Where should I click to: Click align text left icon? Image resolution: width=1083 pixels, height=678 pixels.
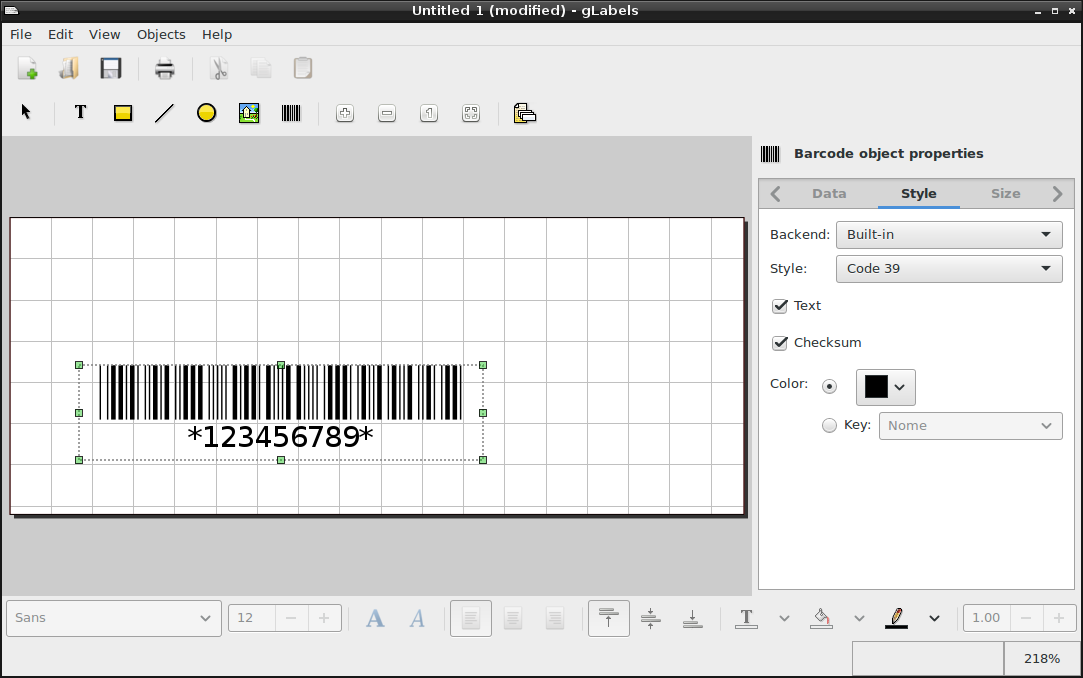(470, 618)
